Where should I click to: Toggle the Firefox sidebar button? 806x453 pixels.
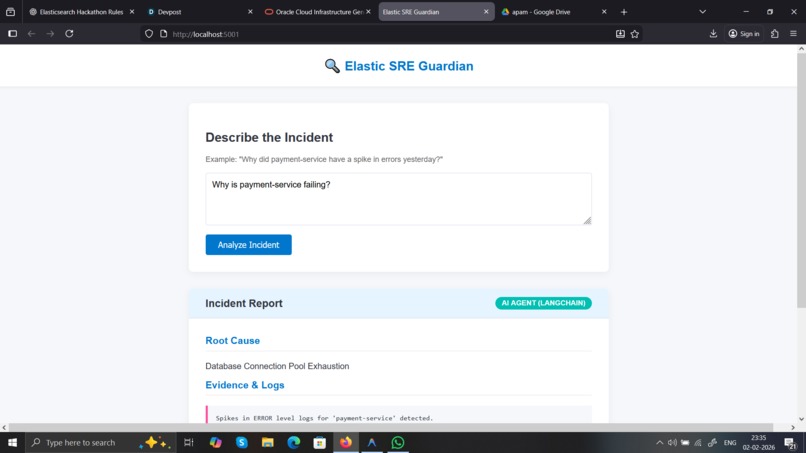[12, 34]
